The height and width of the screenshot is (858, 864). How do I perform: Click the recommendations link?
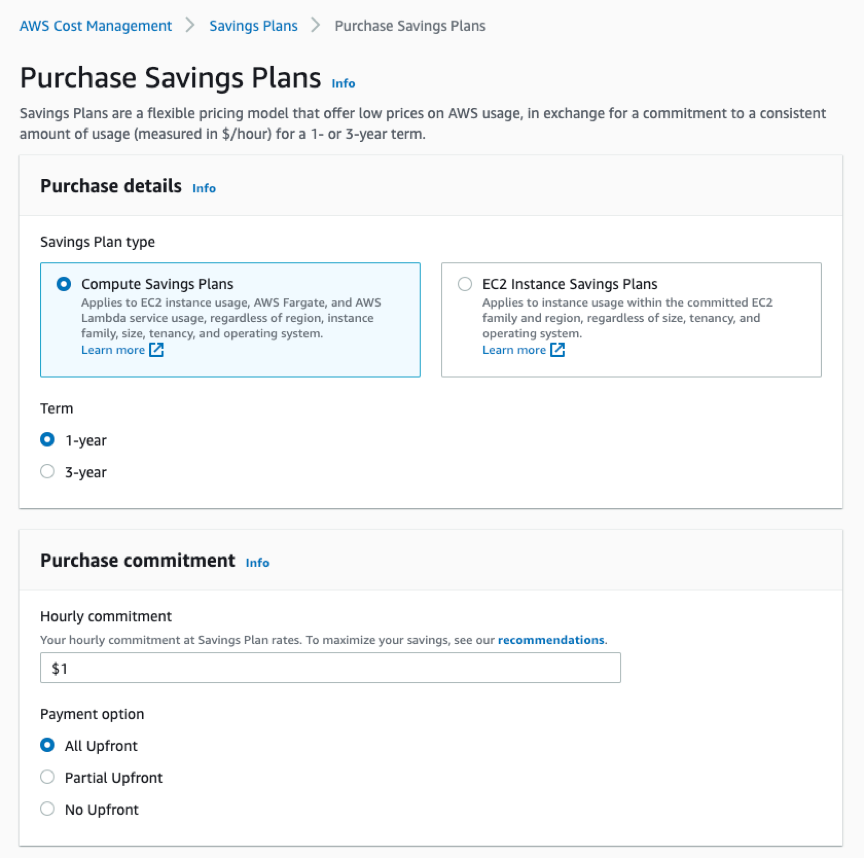(x=551, y=640)
